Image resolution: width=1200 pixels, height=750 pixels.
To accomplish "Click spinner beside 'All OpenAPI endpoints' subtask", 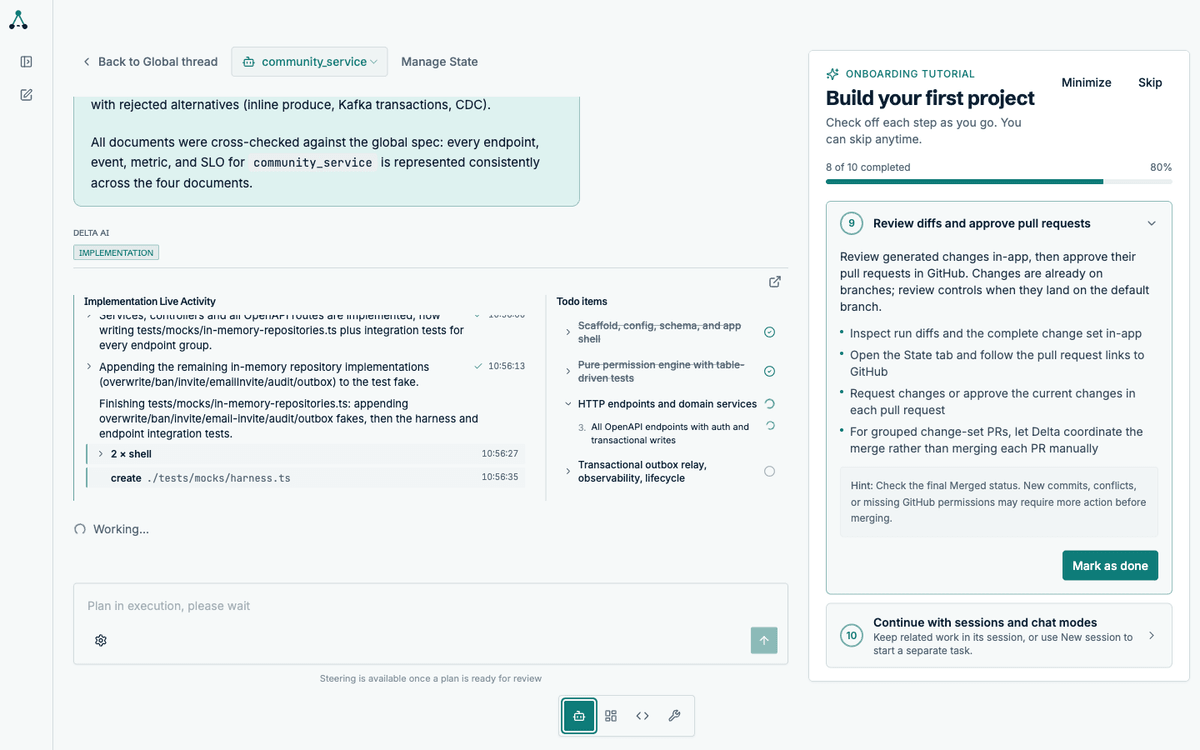I will click(770, 426).
